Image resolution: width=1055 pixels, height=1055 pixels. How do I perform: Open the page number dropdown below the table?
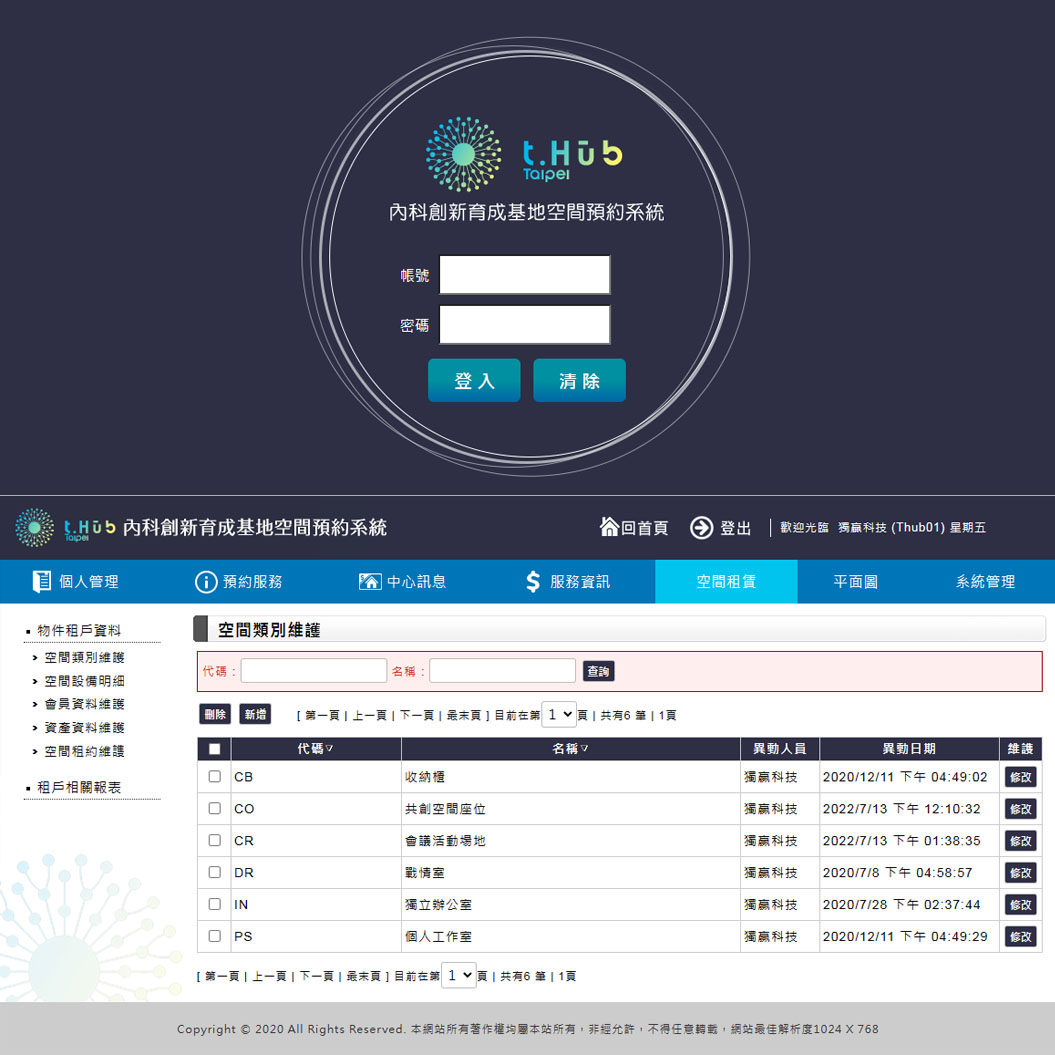click(x=459, y=976)
